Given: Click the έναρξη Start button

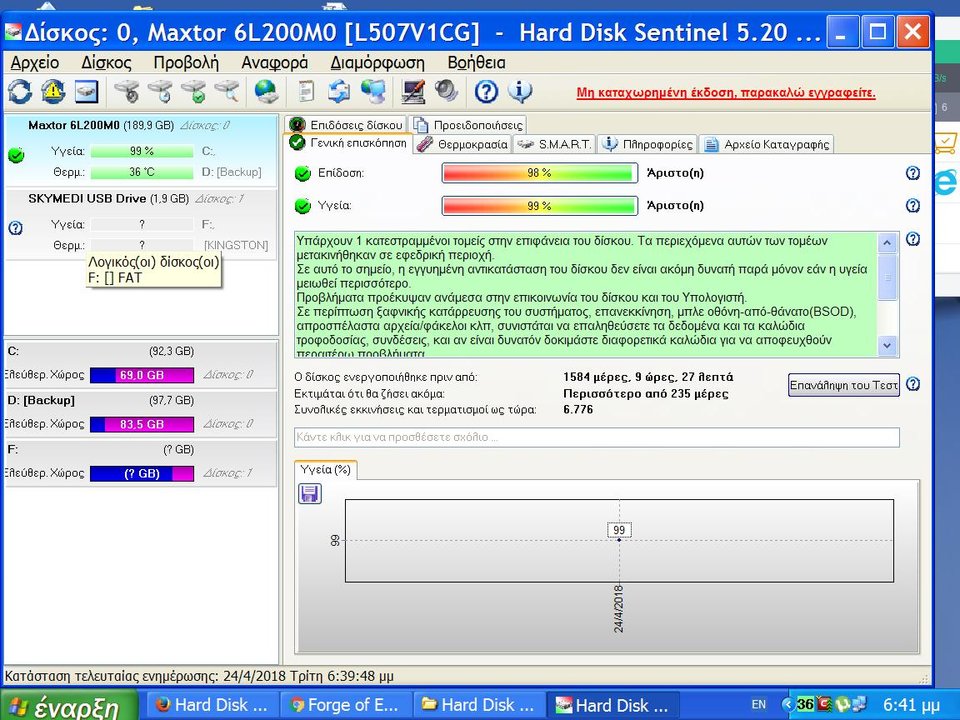Looking at the screenshot, I should coord(69,705).
